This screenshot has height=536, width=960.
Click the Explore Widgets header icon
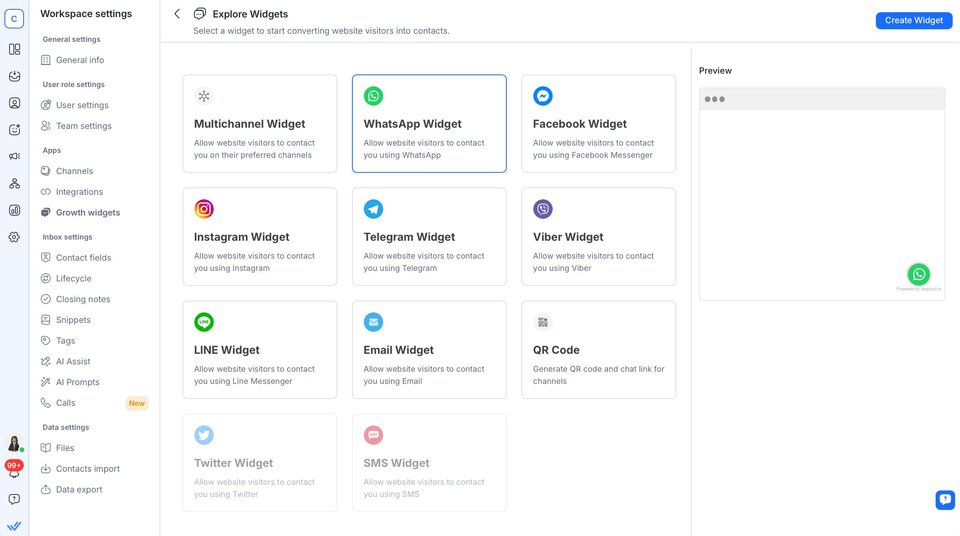pyautogui.click(x=200, y=13)
